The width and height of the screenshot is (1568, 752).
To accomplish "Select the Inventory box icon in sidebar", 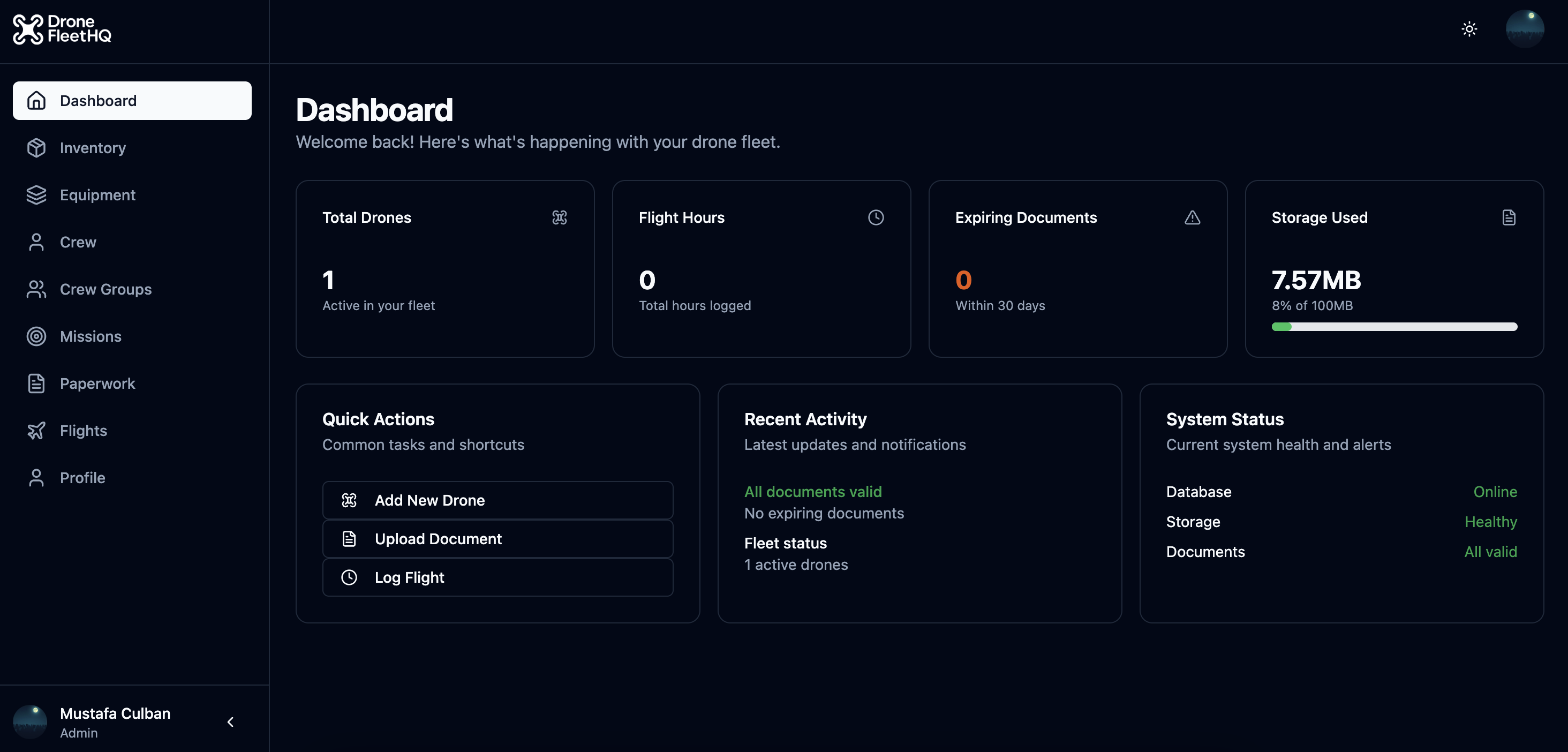I will pos(36,147).
